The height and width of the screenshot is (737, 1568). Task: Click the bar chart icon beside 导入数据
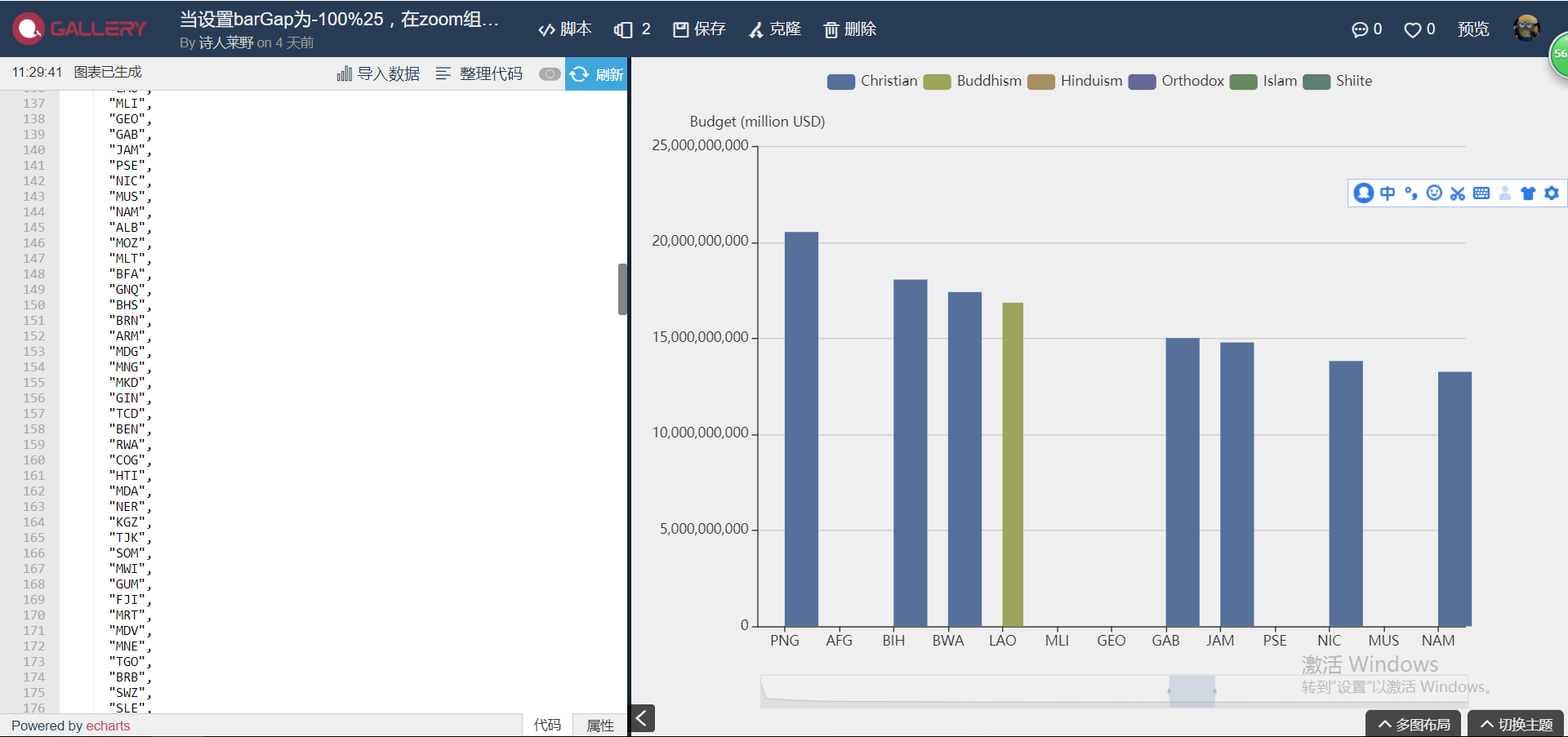(x=344, y=73)
